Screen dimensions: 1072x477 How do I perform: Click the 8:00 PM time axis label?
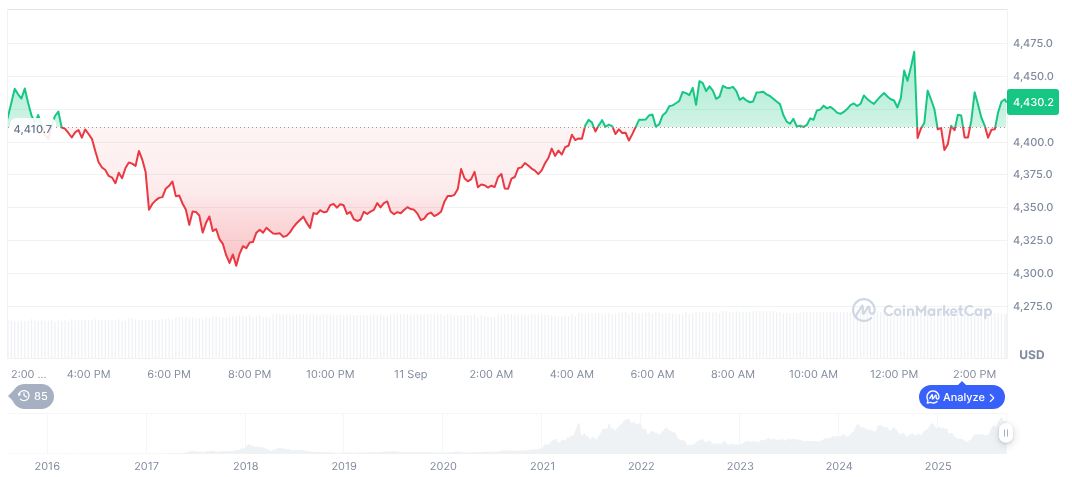249,374
